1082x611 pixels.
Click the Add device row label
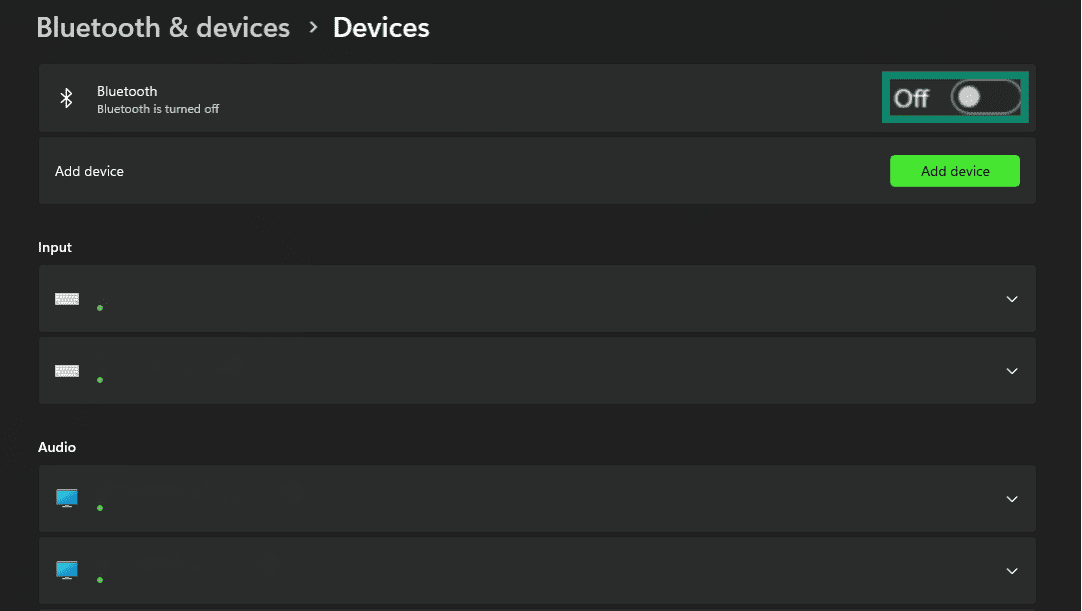89,171
